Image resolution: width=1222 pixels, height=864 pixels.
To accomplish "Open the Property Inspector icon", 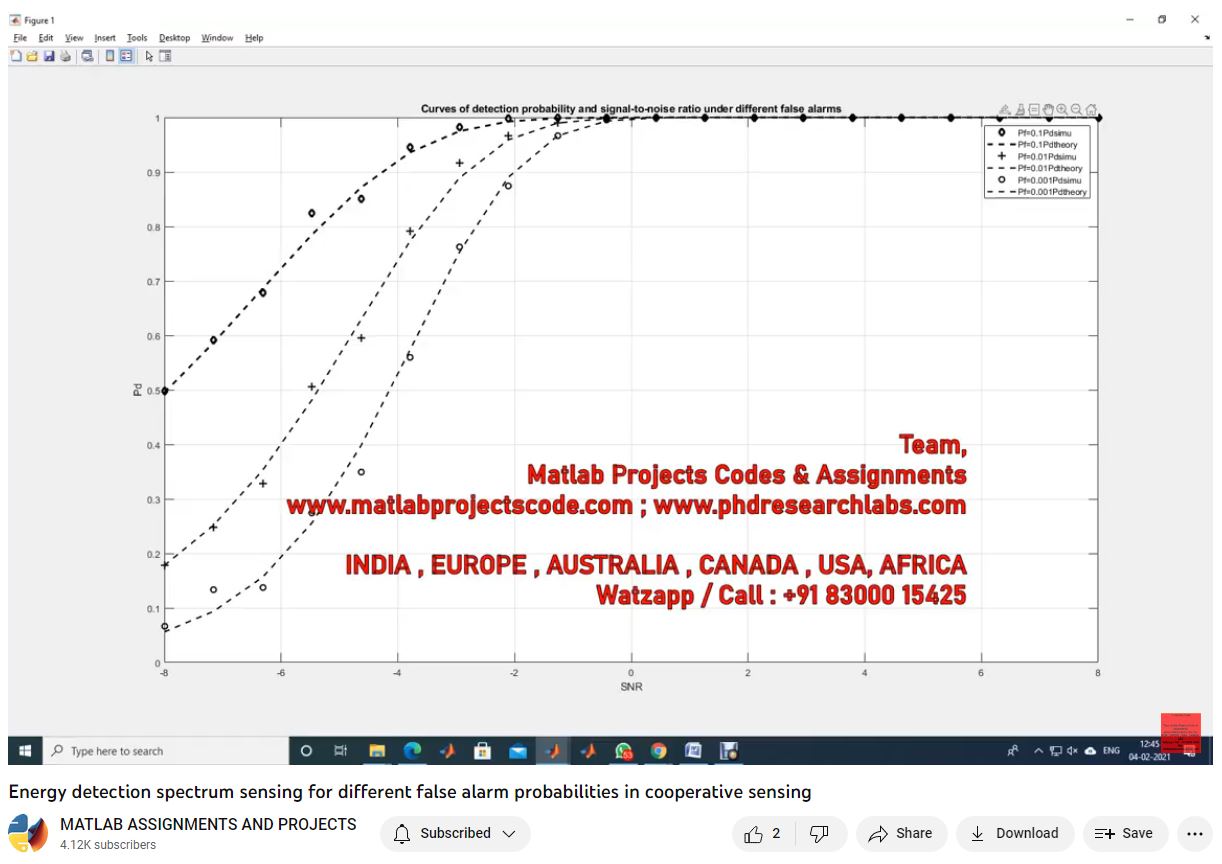I will 165,56.
